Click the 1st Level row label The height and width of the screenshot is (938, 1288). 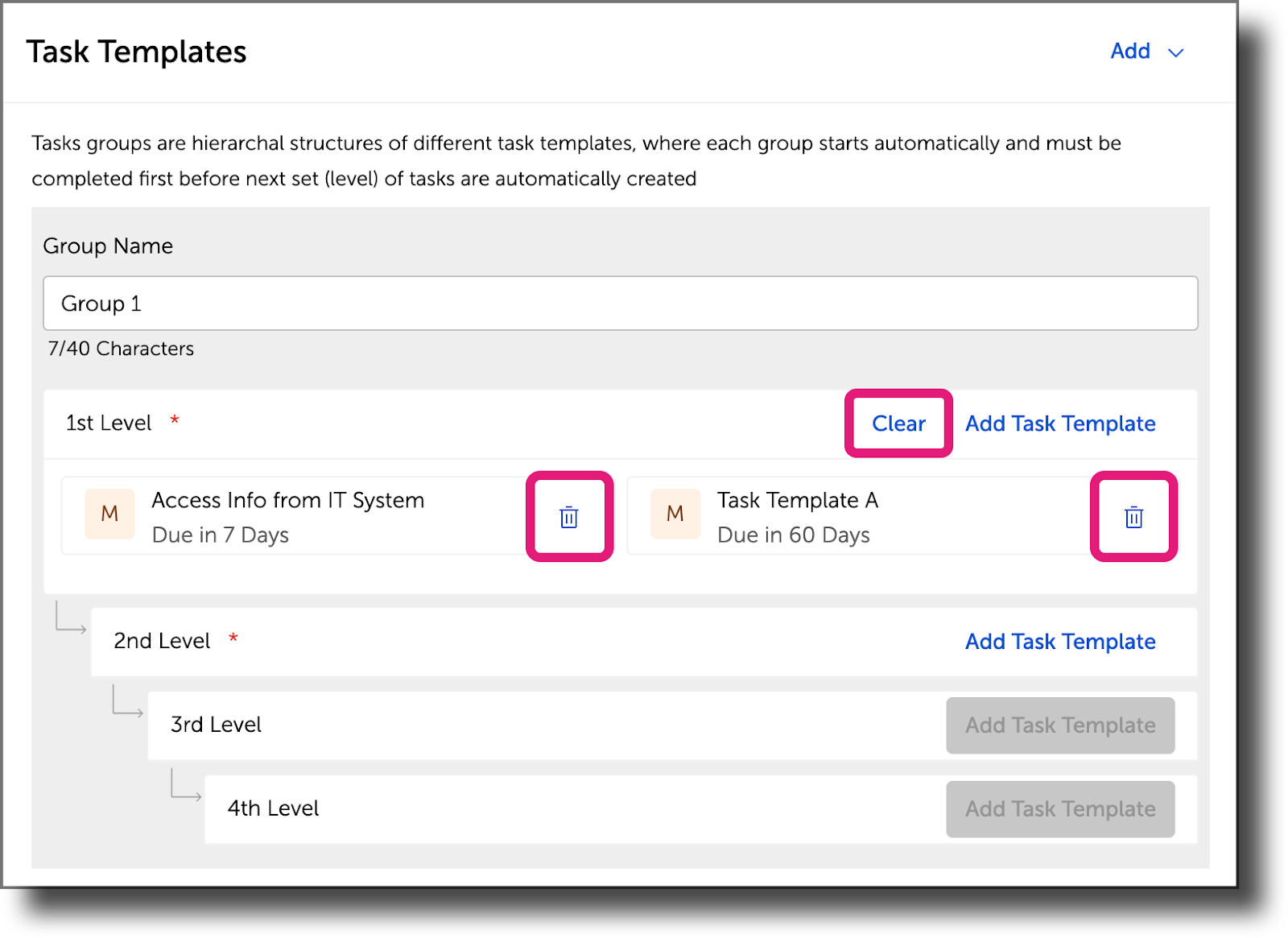click(x=109, y=424)
